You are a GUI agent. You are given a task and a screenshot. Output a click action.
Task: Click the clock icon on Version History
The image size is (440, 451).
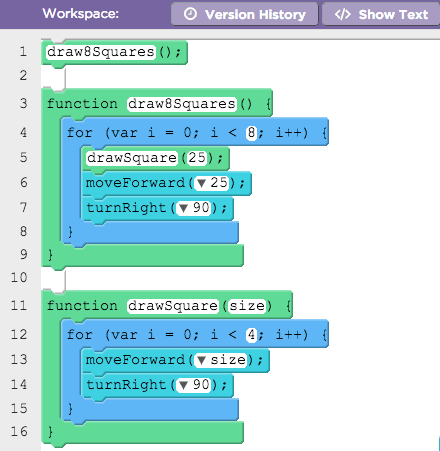pos(190,14)
